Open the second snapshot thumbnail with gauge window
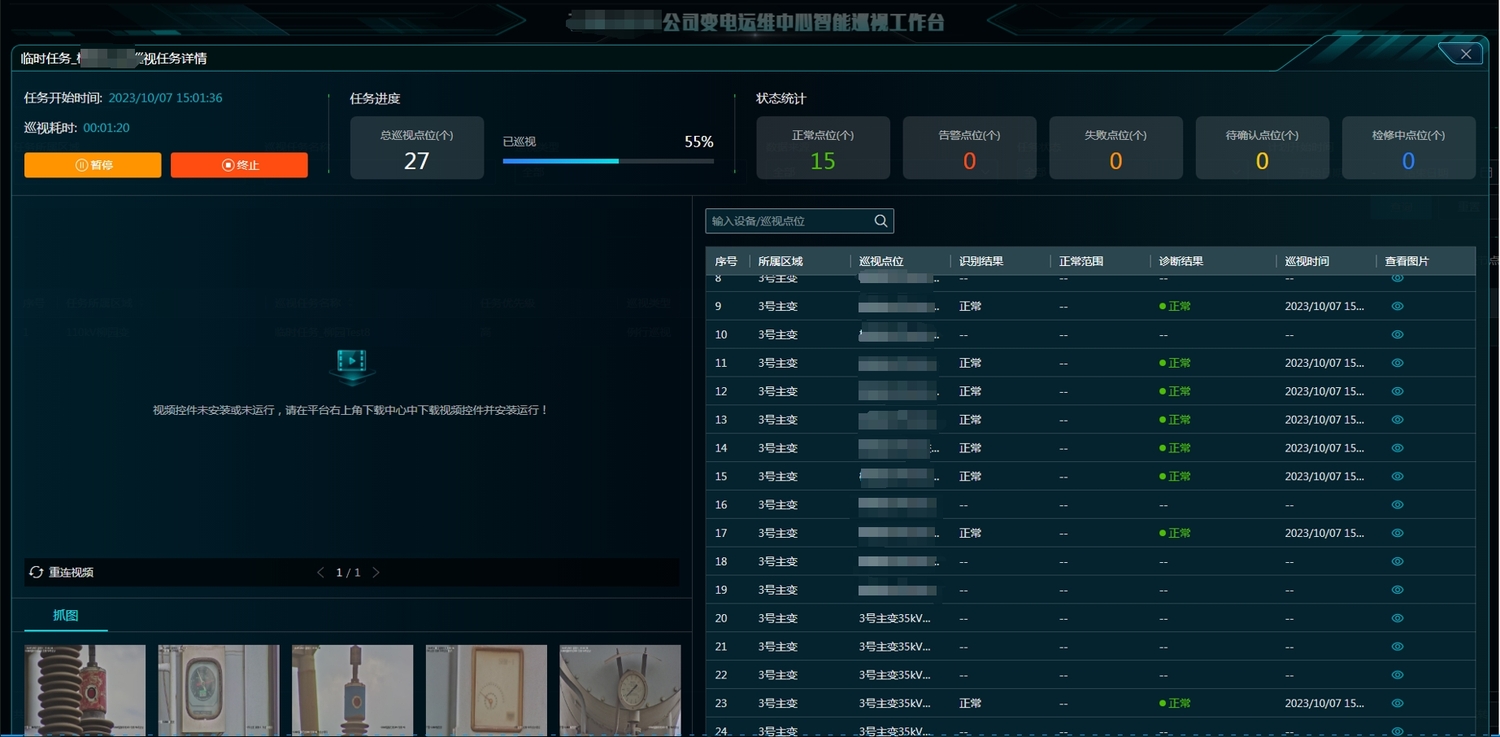The image size is (1500, 737). point(219,690)
